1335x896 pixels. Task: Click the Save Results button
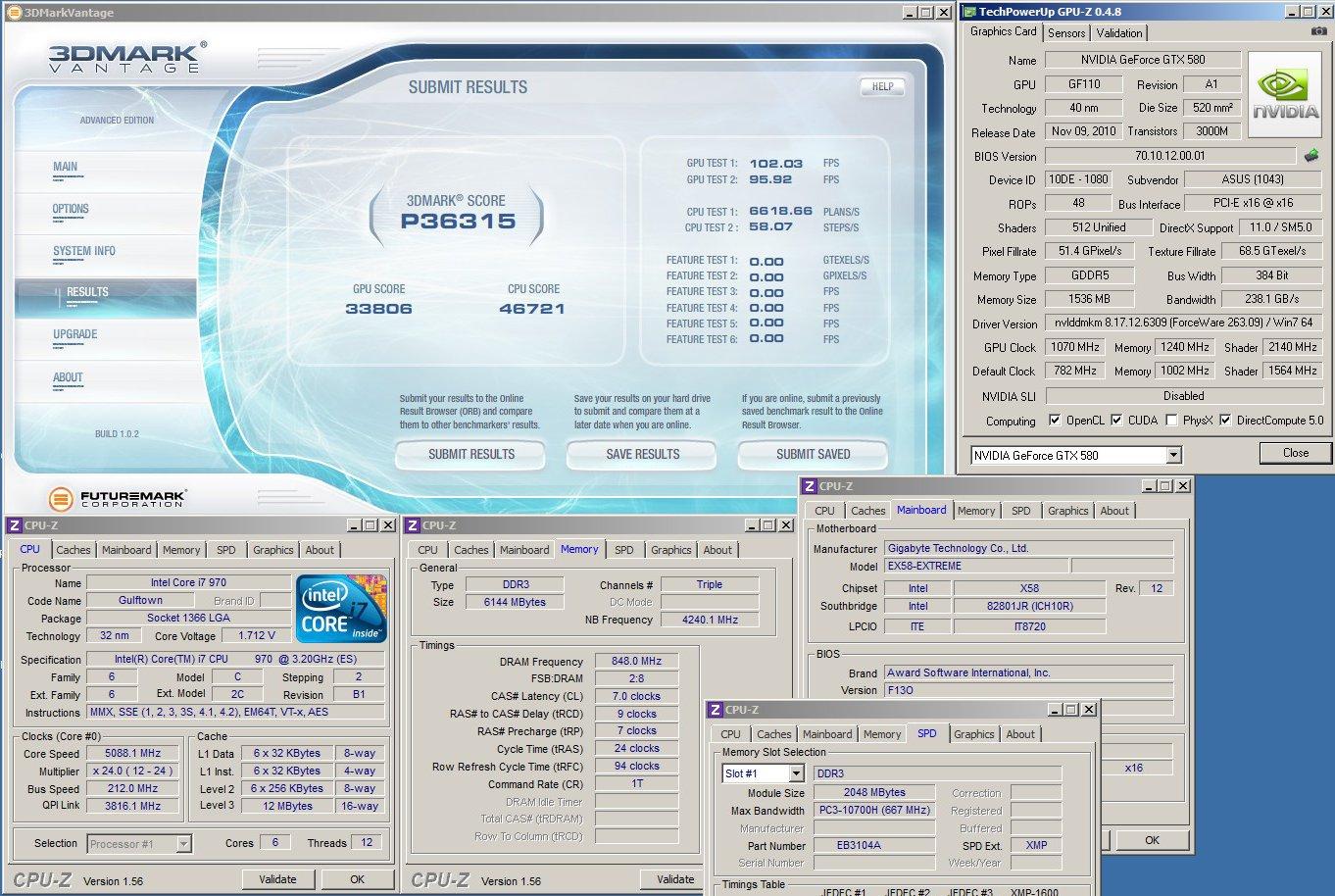(642, 455)
